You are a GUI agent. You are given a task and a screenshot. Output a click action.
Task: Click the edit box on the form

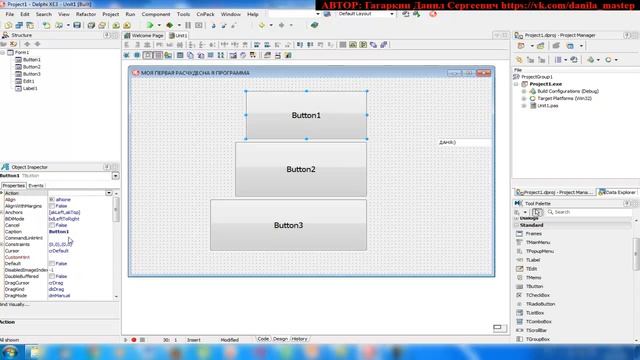(464, 142)
